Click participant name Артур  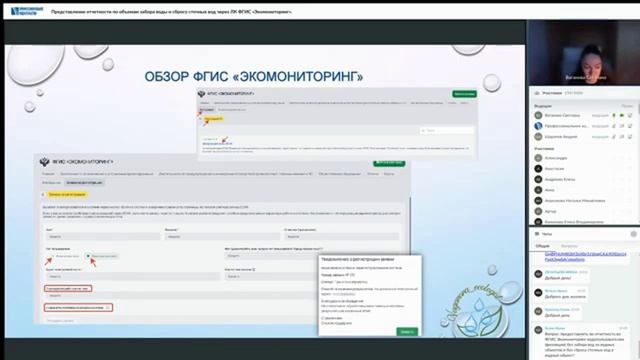point(550,211)
